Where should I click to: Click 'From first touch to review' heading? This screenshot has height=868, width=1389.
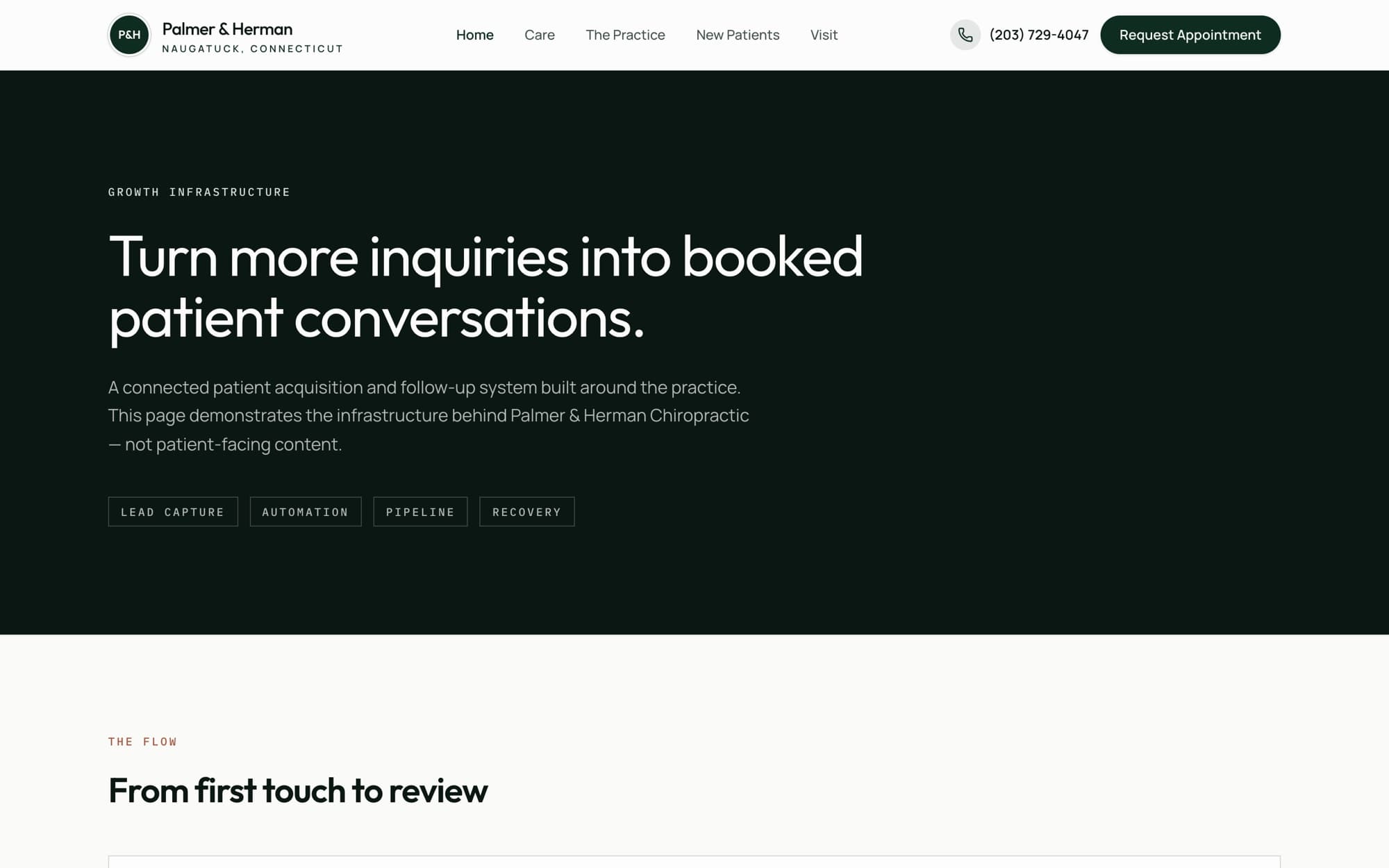tap(298, 791)
